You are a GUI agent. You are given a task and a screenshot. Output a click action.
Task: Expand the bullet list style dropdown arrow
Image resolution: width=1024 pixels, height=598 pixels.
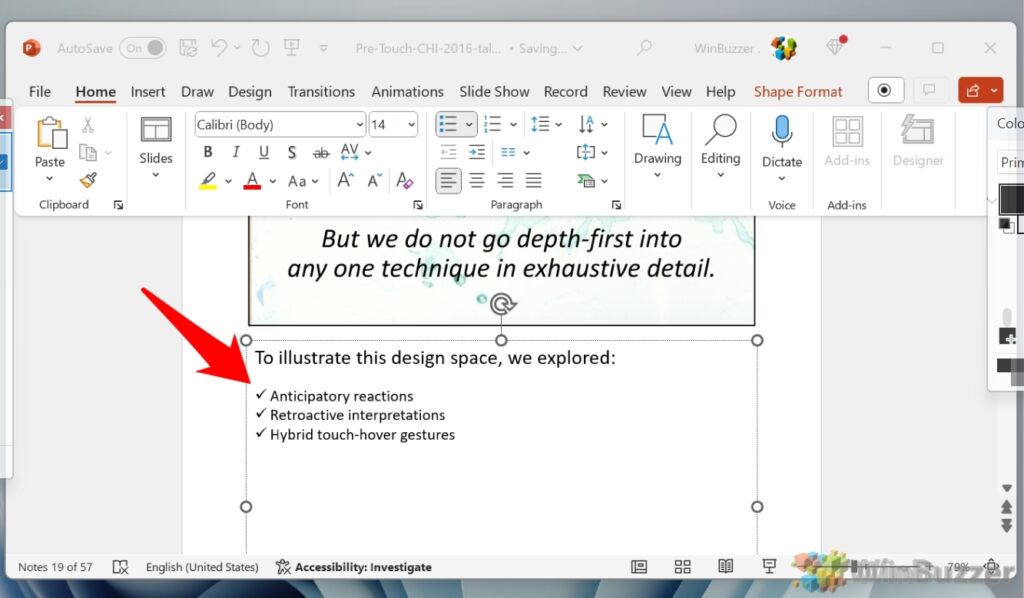pos(470,125)
